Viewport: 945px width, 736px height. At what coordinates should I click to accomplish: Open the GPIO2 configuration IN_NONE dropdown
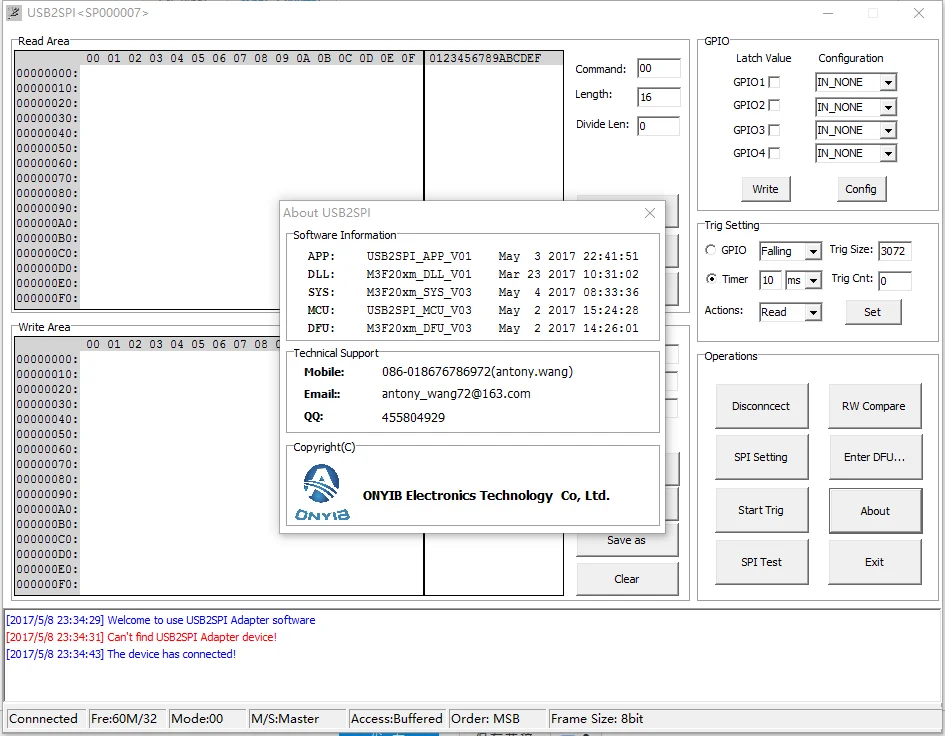[888, 106]
